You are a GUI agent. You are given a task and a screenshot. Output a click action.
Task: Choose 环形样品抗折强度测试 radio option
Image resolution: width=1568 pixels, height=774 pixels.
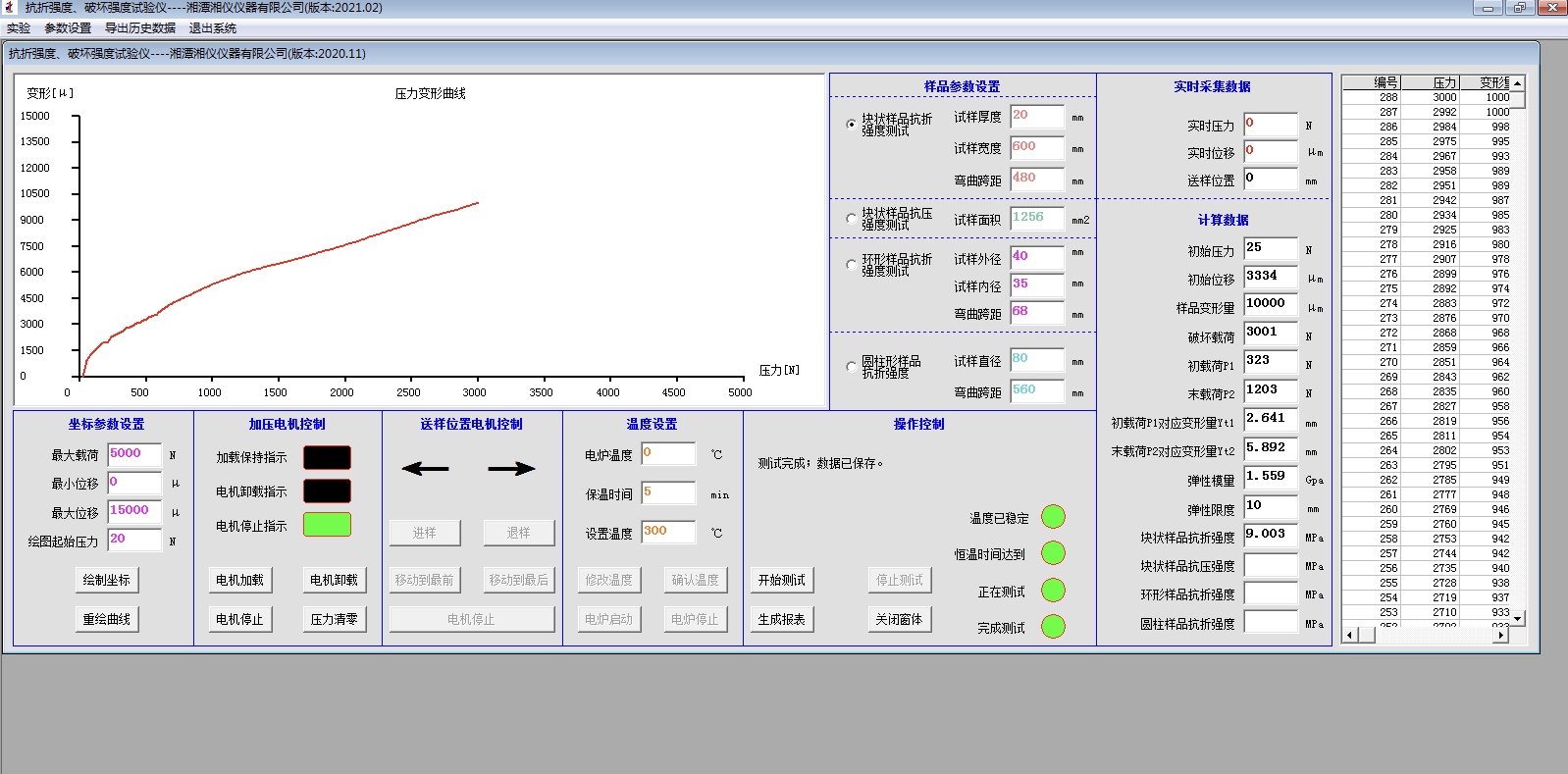[x=851, y=265]
